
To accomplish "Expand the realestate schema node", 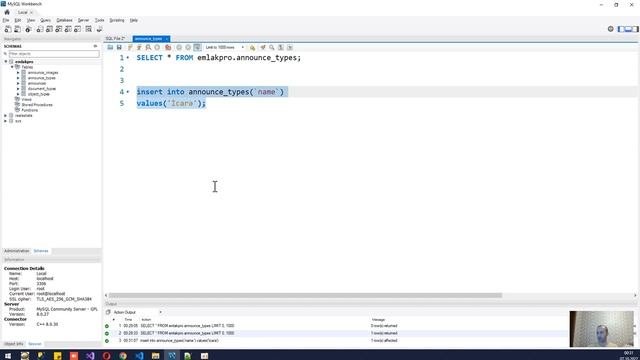I will [6, 116].
